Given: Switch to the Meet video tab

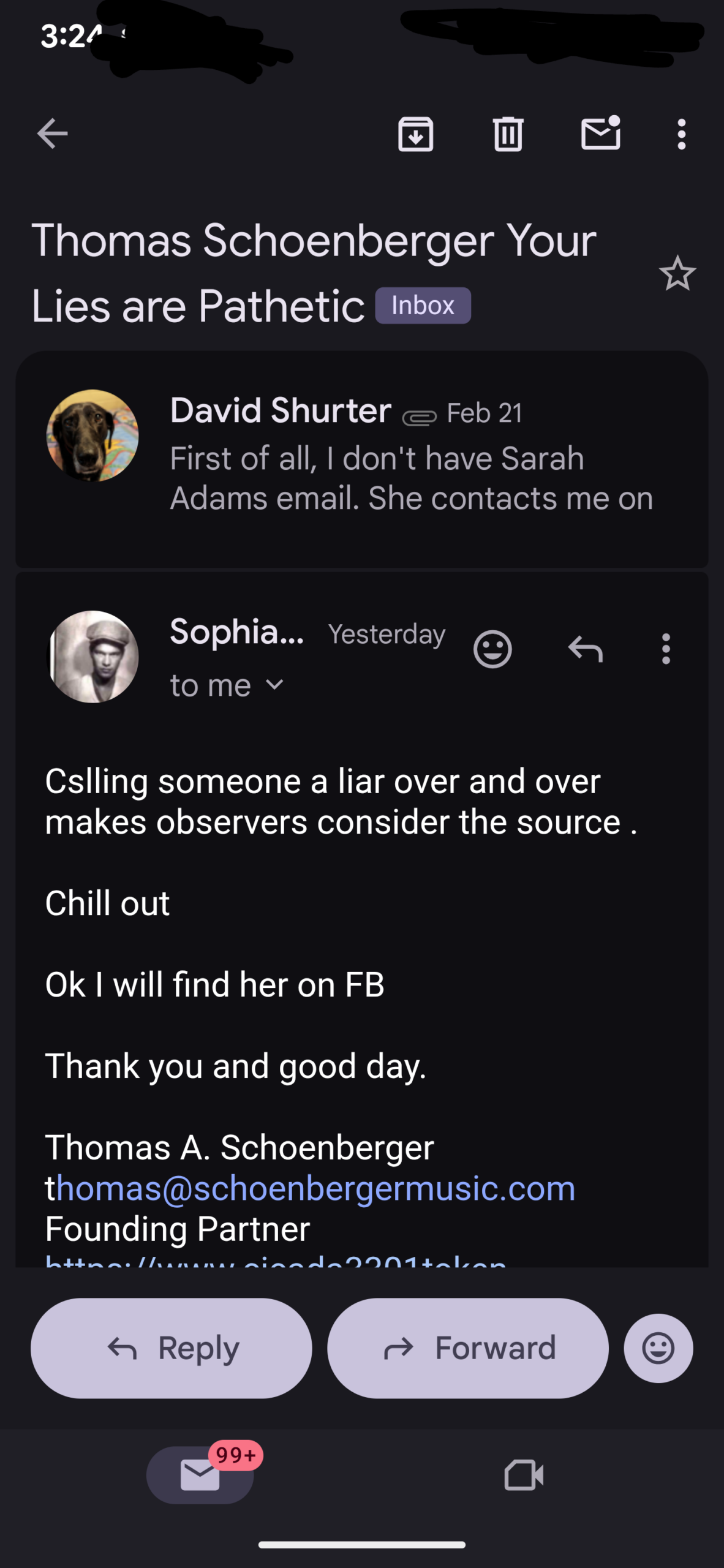Looking at the screenshot, I should (x=524, y=1474).
